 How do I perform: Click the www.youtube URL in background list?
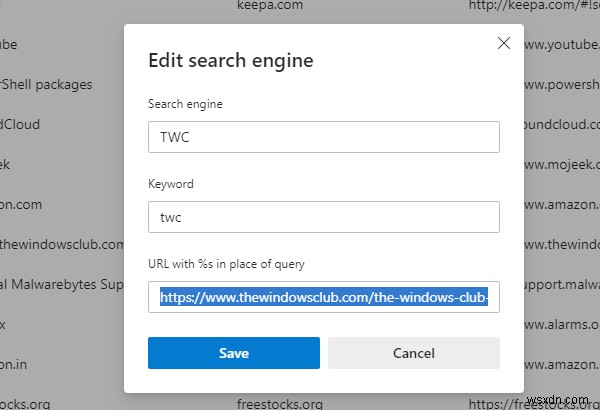pos(562,45)
